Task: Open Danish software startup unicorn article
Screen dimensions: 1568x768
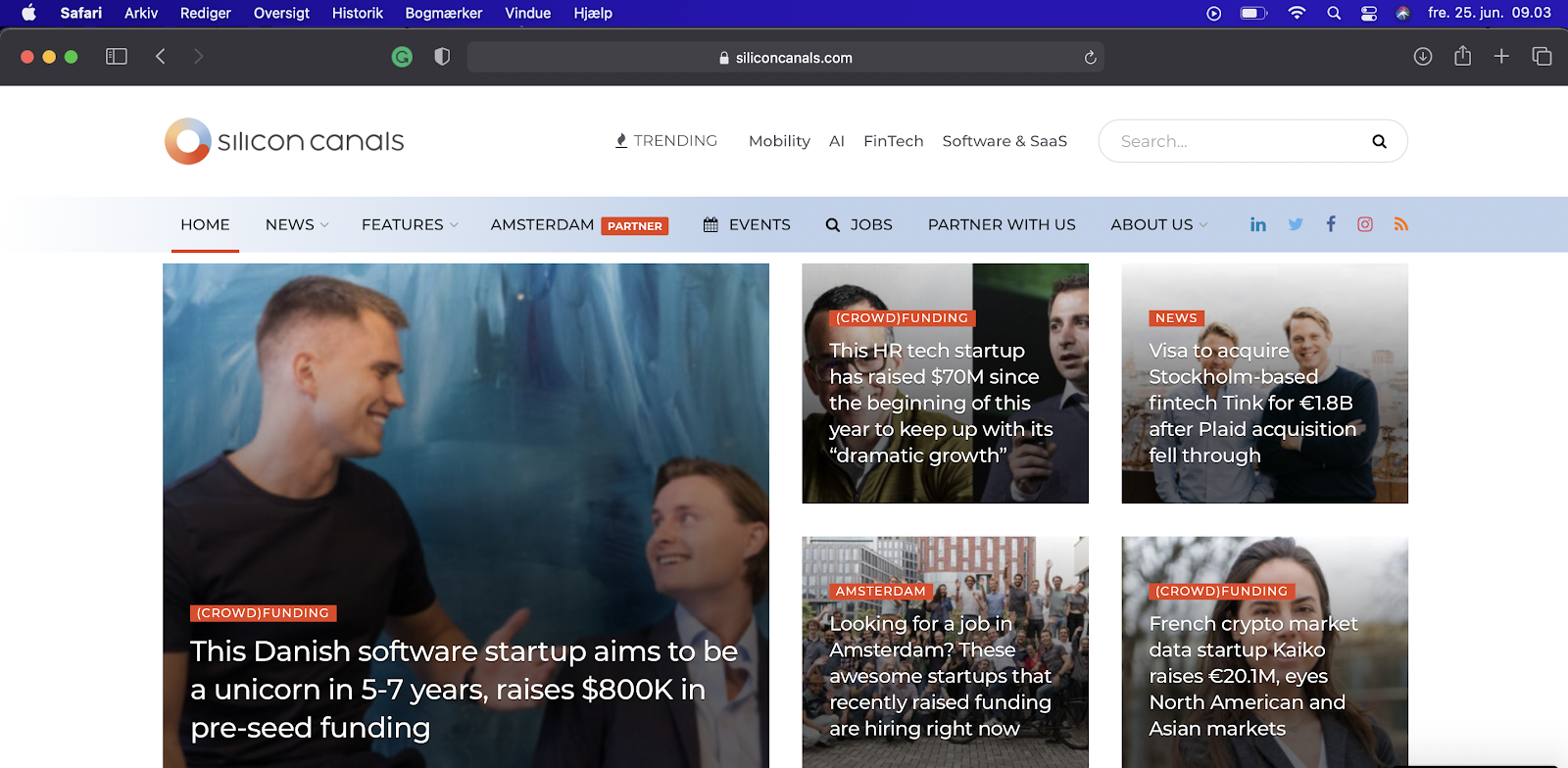Action: point(465,690)
